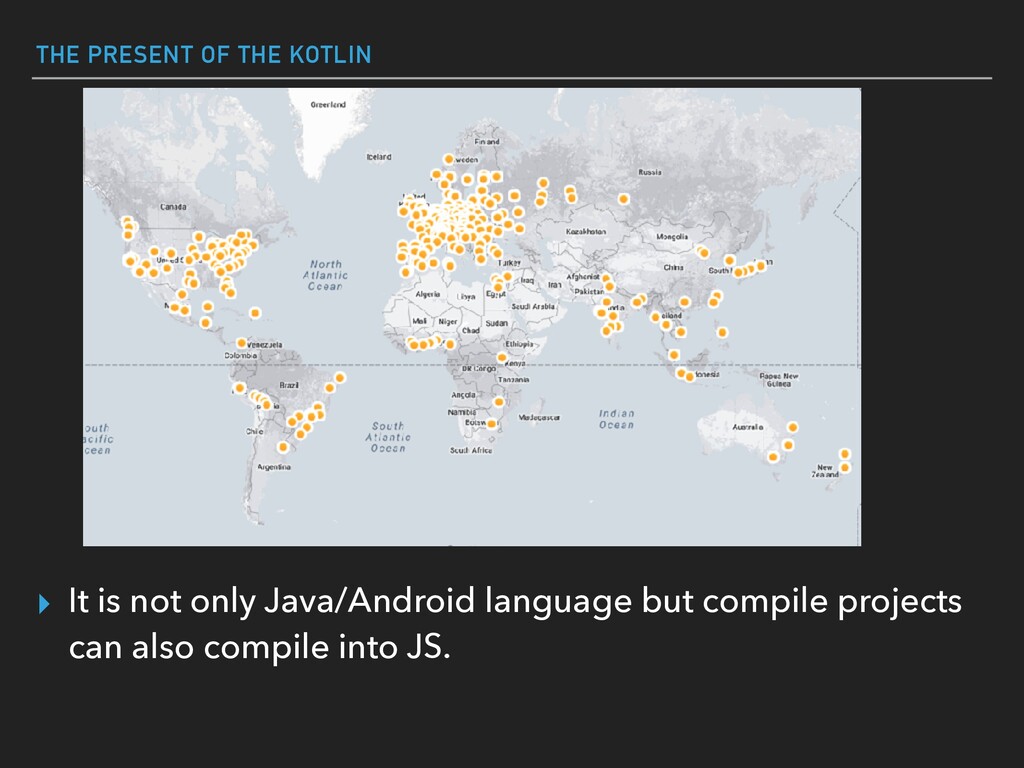Click the 'Colombia' map label
This screenshot has width=1024, height=768.
pos(240,356)
